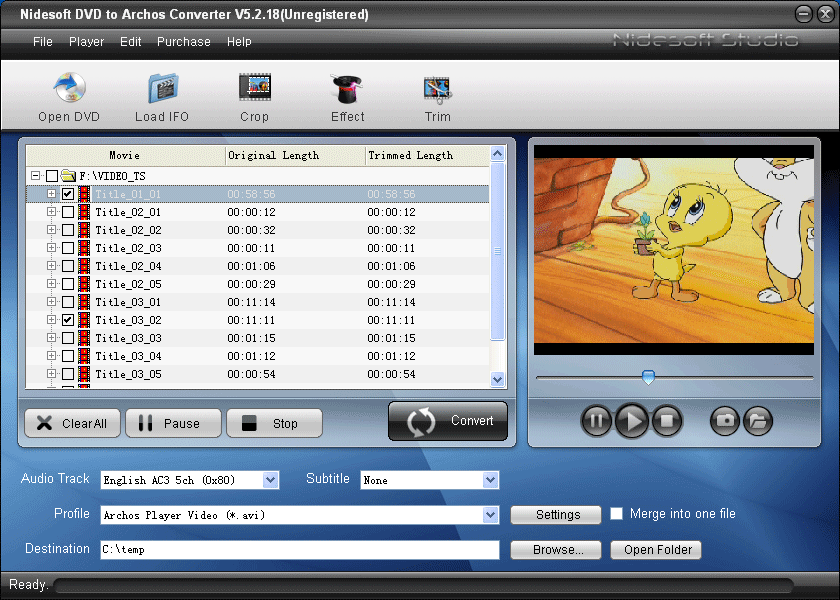Click the Stop conversion button
The width and height of the screenshot is (840, 600).
[274, 423]
